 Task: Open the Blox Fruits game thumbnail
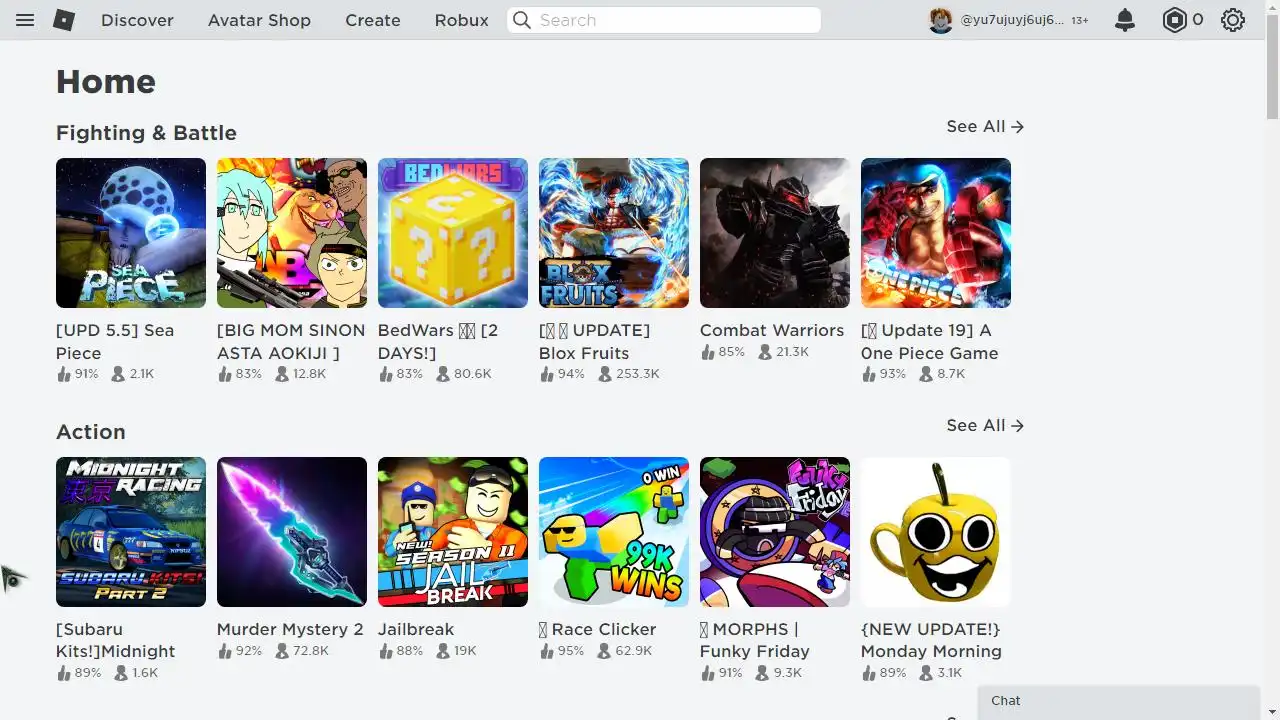614,233
